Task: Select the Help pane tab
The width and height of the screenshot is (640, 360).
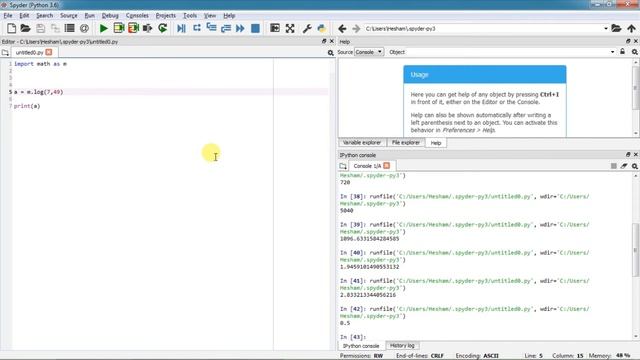Action: click(x=436, y=143)
